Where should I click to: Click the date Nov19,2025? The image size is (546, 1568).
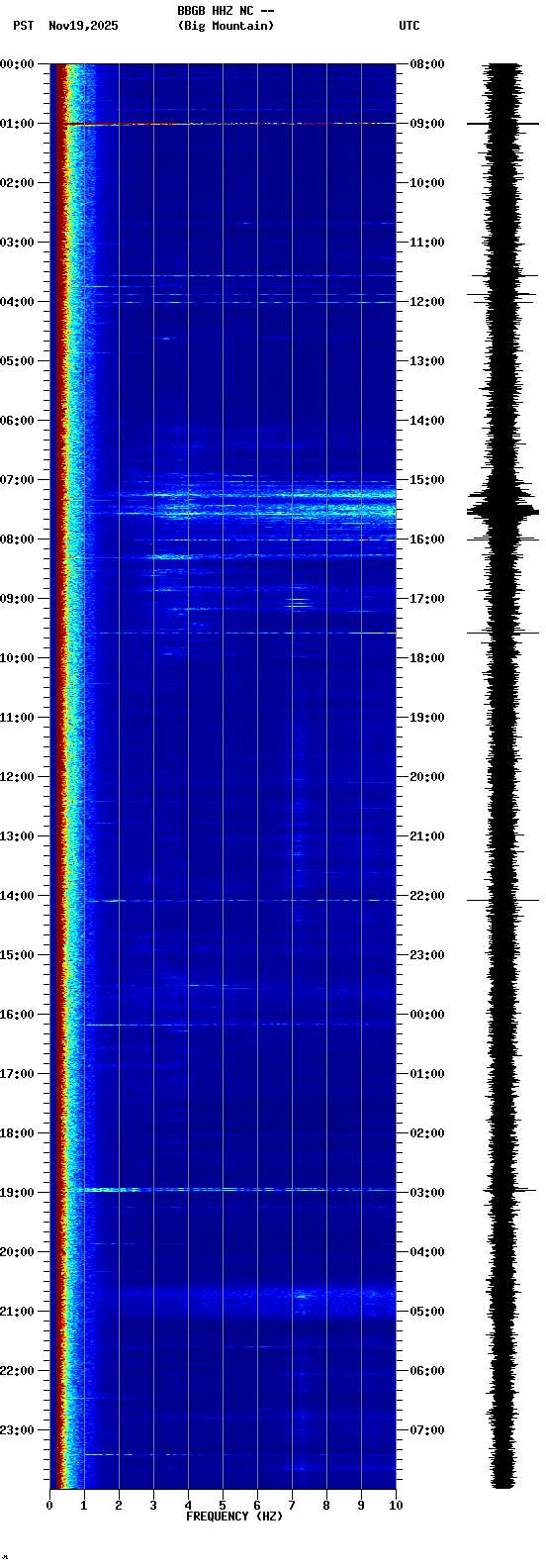83,26
